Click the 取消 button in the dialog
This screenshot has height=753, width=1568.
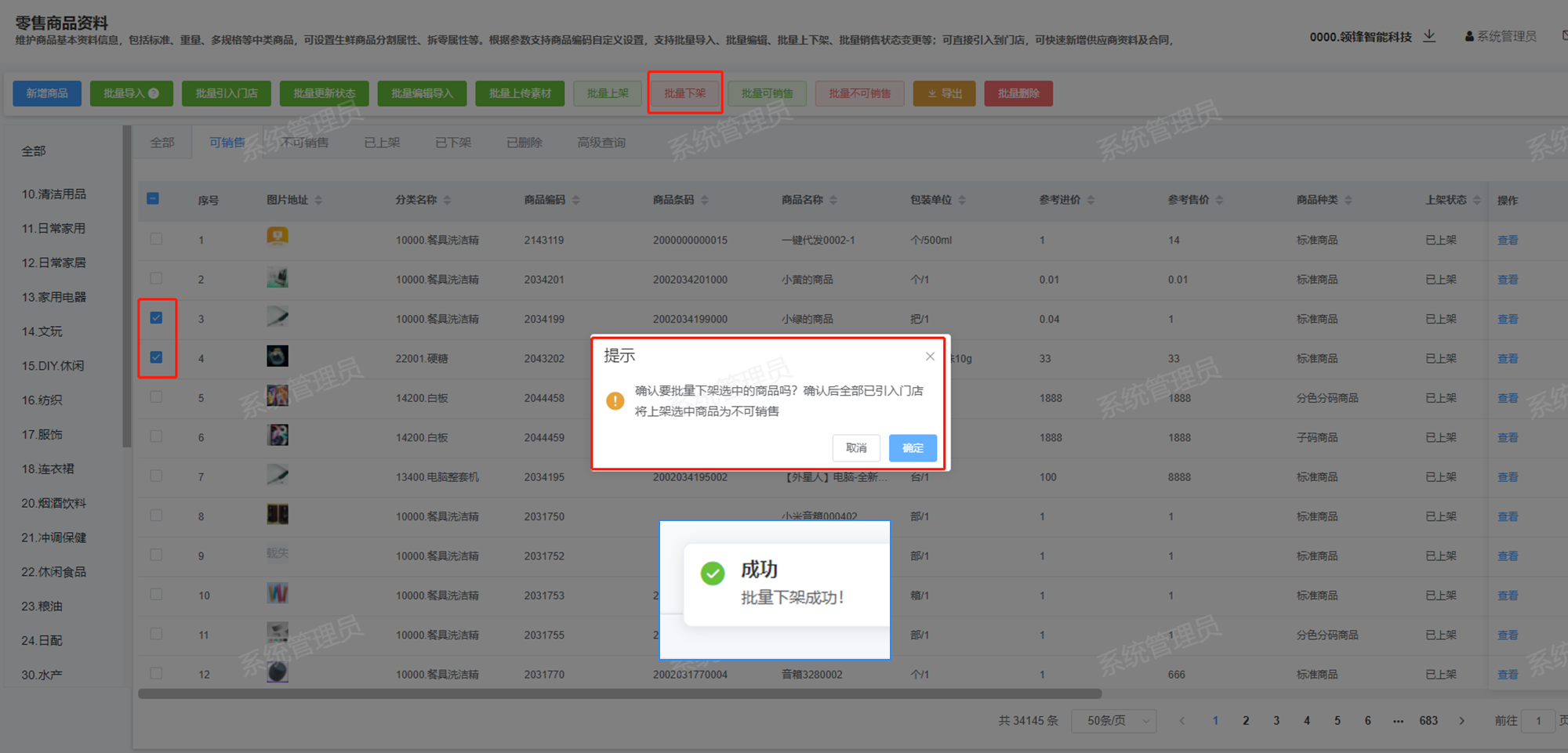(x=856, y=448)
